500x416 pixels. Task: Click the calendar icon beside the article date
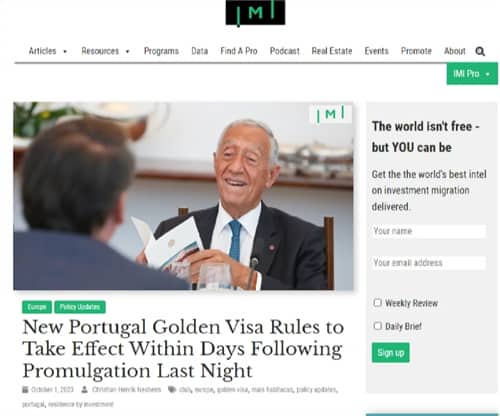pyautogui.click(x=25, y=389)
